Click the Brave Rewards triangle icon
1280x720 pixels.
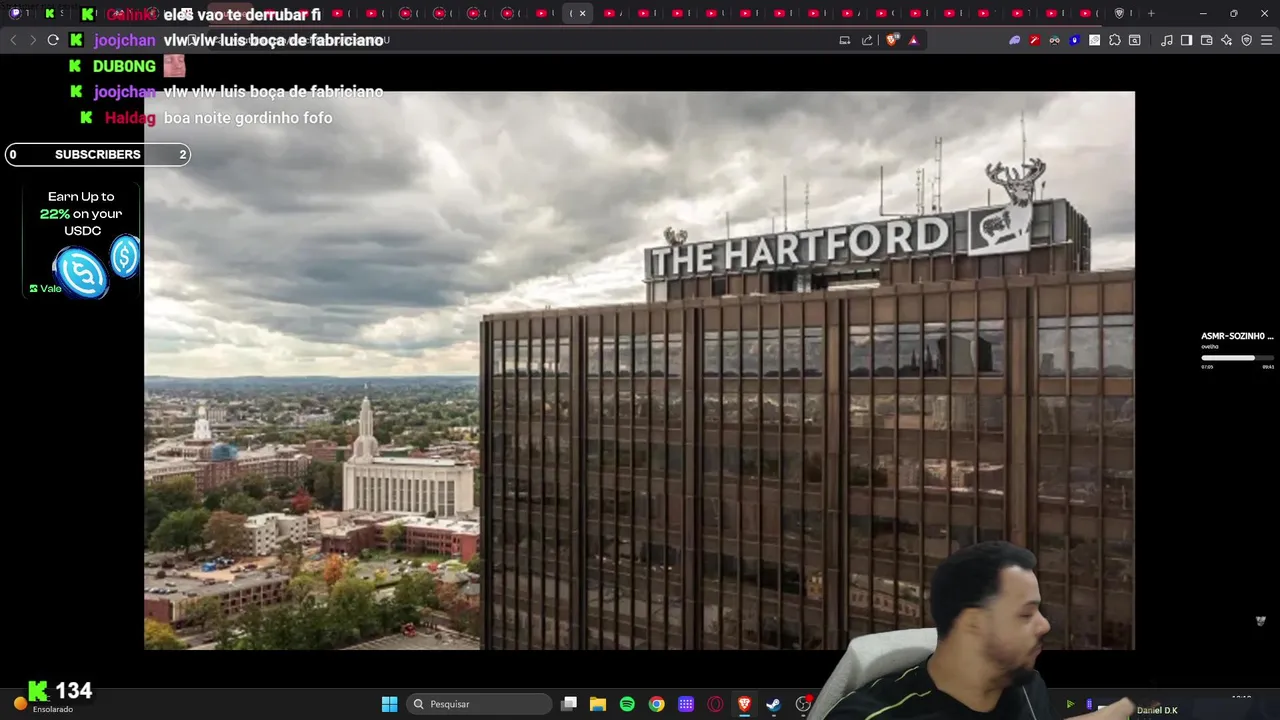coord(913,40)
